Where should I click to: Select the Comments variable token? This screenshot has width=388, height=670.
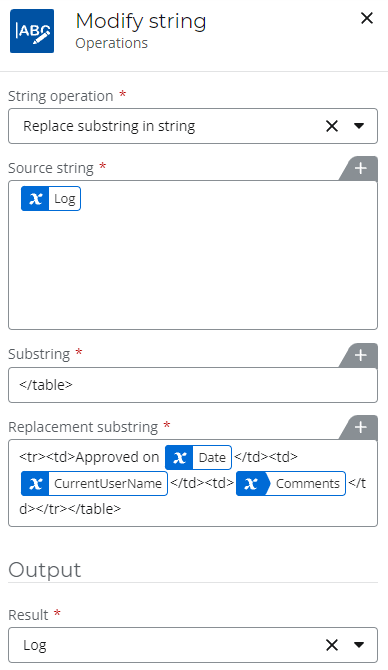point(291,483)
